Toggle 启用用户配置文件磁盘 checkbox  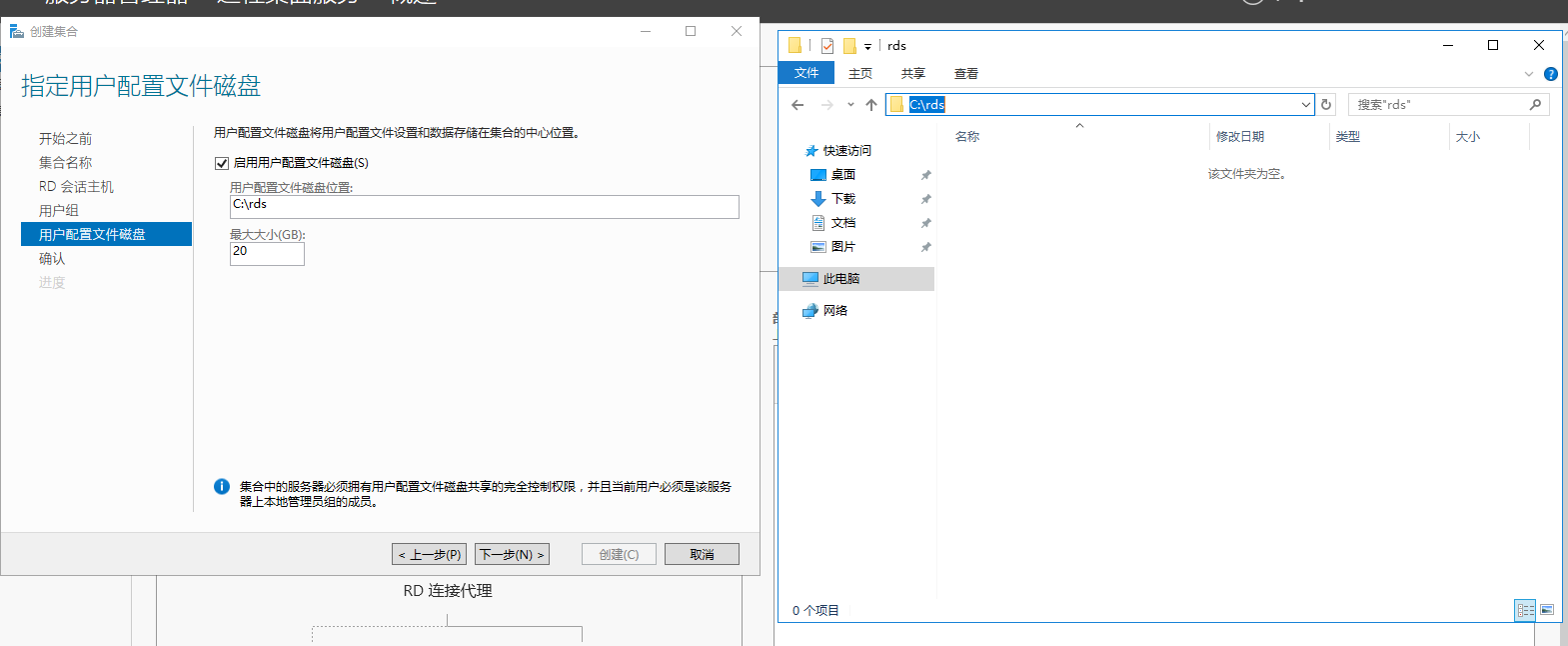[x=222, y=163]
